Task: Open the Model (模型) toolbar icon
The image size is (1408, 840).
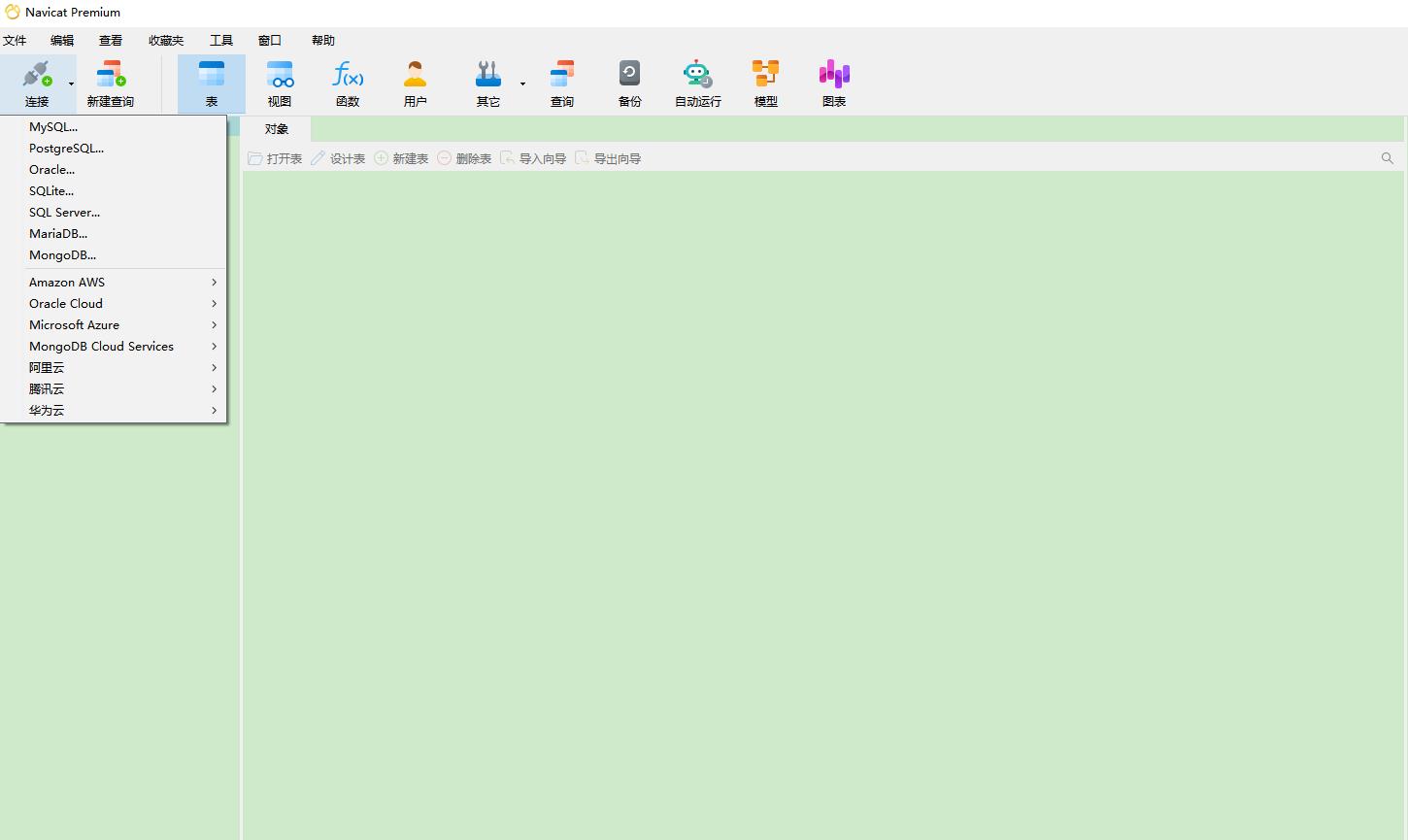Action: (x=765, y=84)
